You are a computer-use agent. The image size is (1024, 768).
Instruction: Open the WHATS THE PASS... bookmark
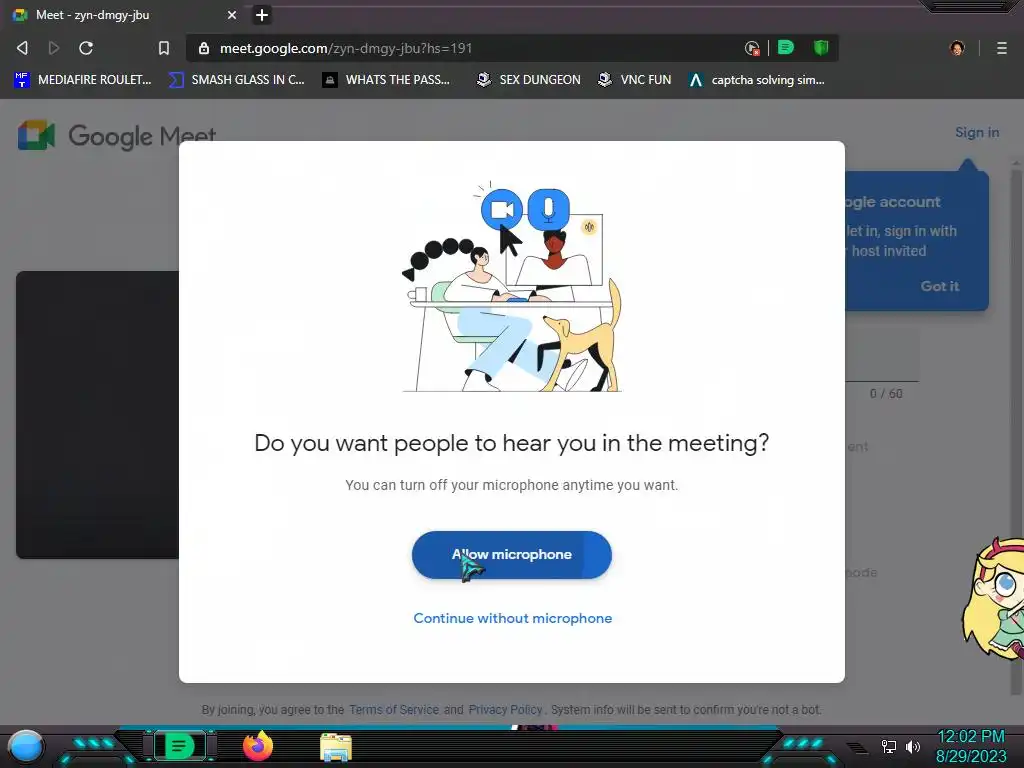[386, 80]
